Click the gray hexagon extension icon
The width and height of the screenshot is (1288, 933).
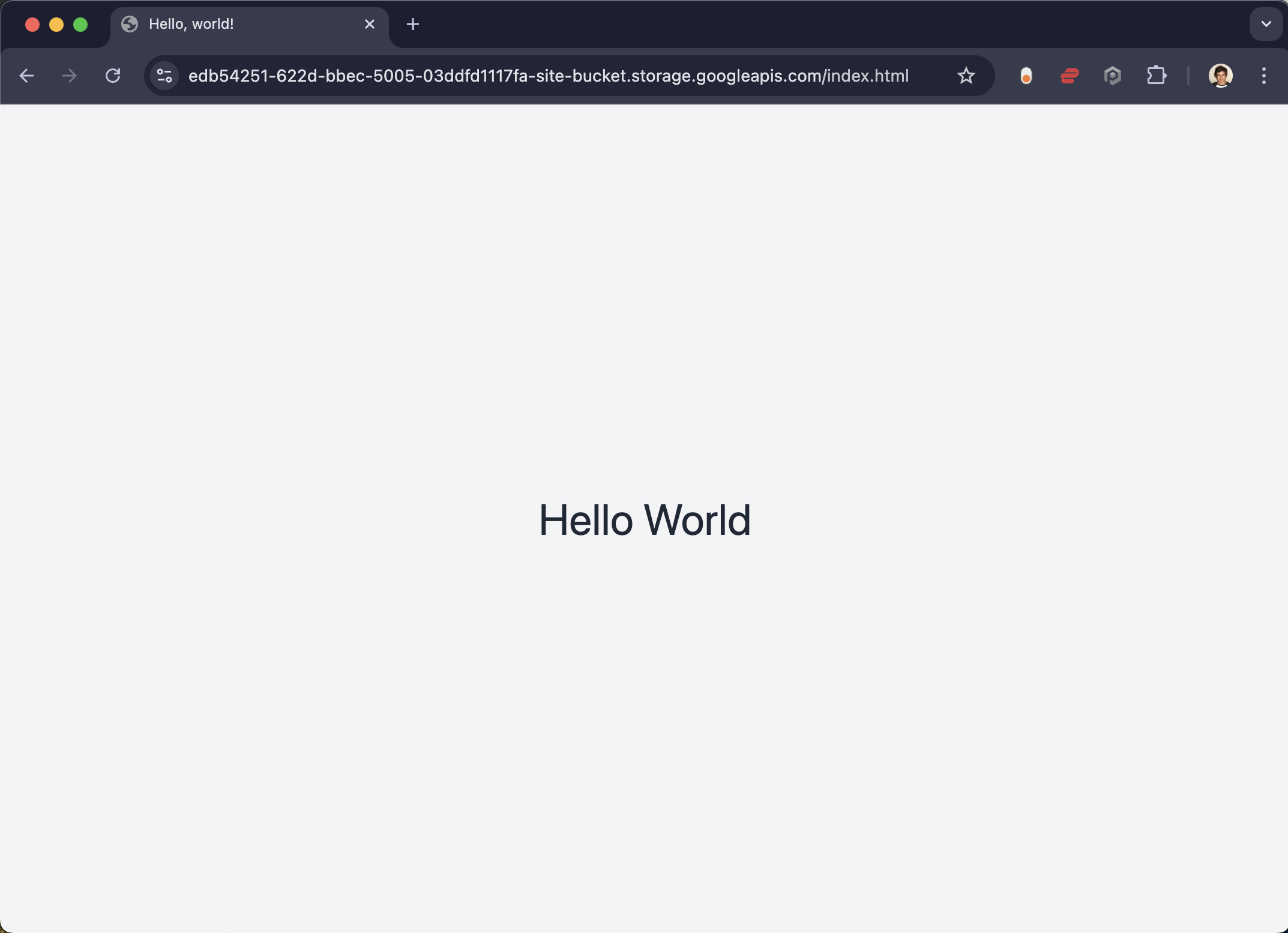point(1113,76)
